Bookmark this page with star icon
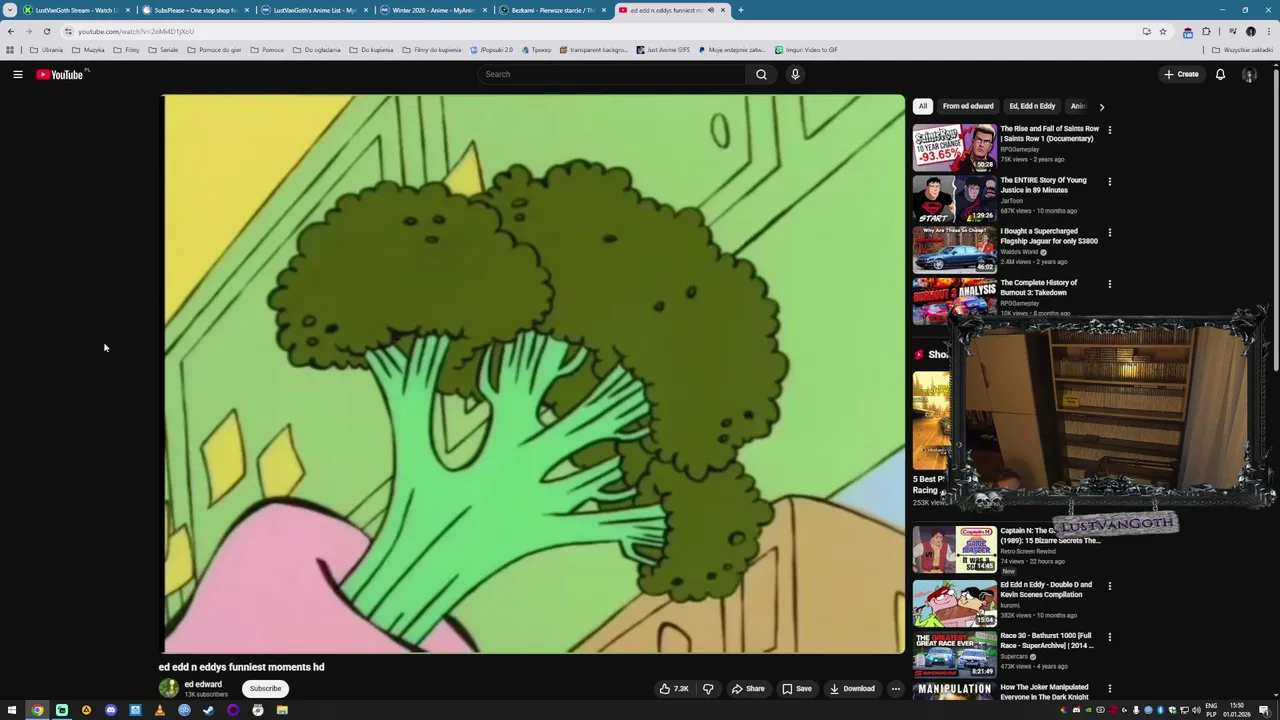1280x720 pixels. tap(1162, 31)
